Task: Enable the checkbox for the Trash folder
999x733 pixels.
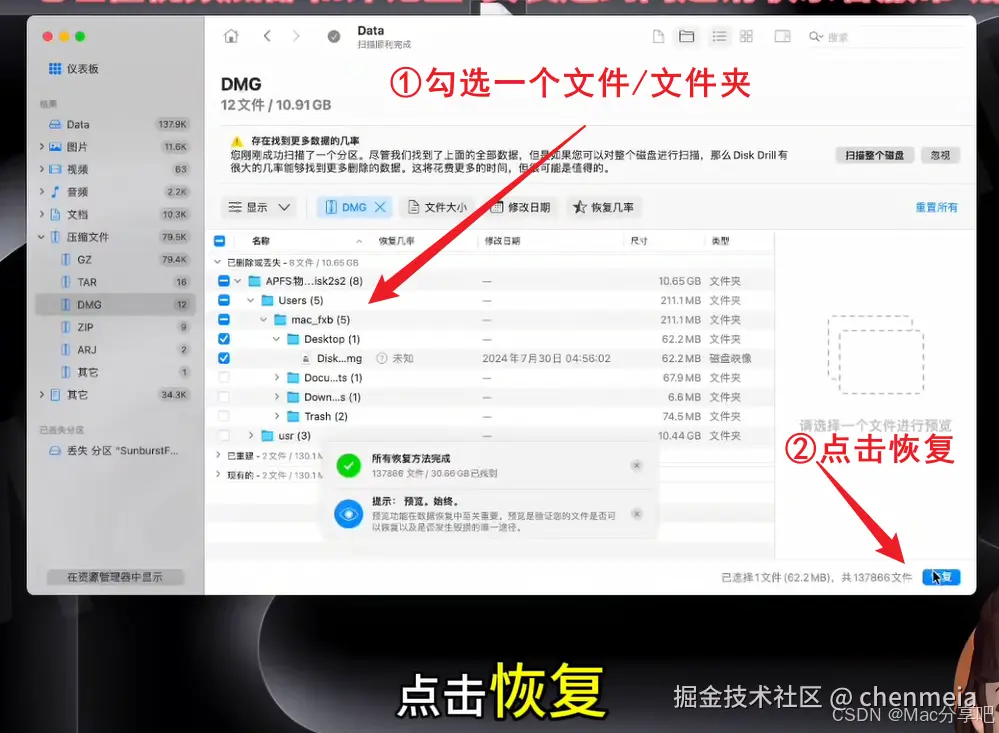Action: [x=224, y=416]
